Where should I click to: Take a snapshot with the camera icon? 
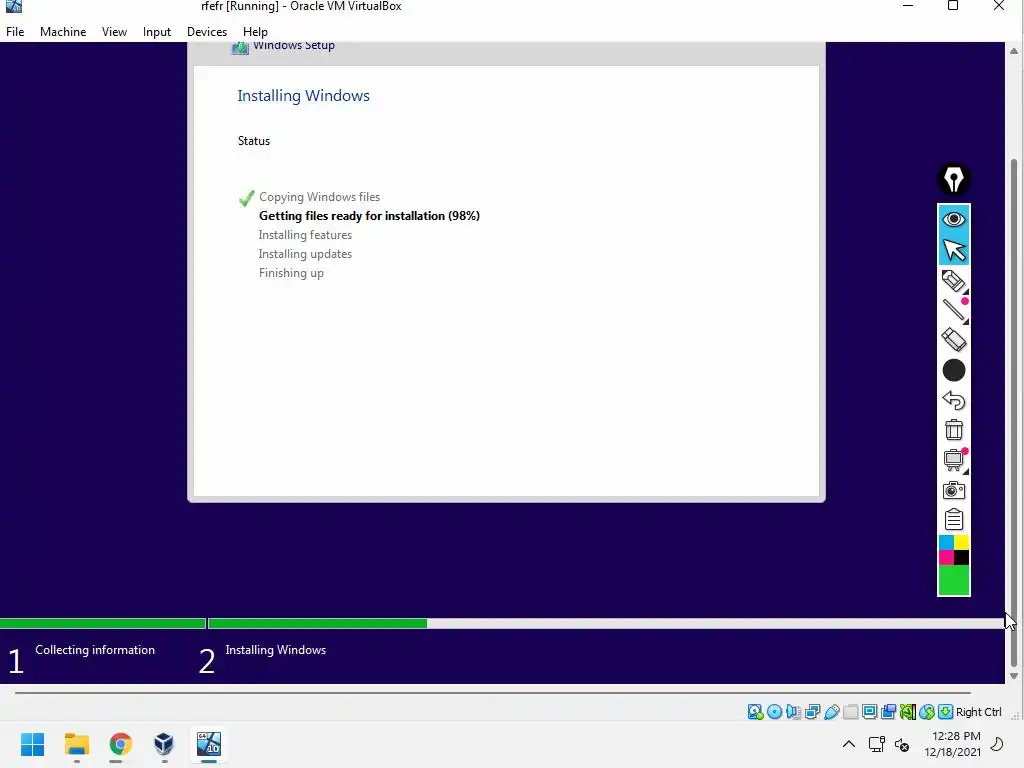coord(953,490)
